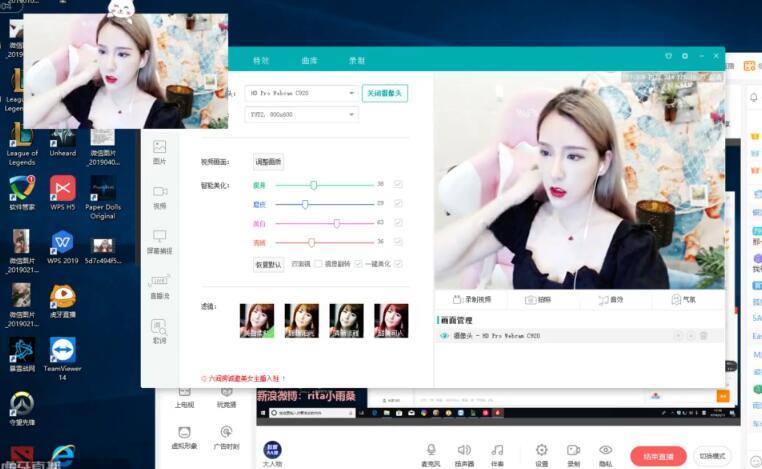762x469 pixels.
Task: Open the settings gear in teal title bar
Action: click(685, 56)
